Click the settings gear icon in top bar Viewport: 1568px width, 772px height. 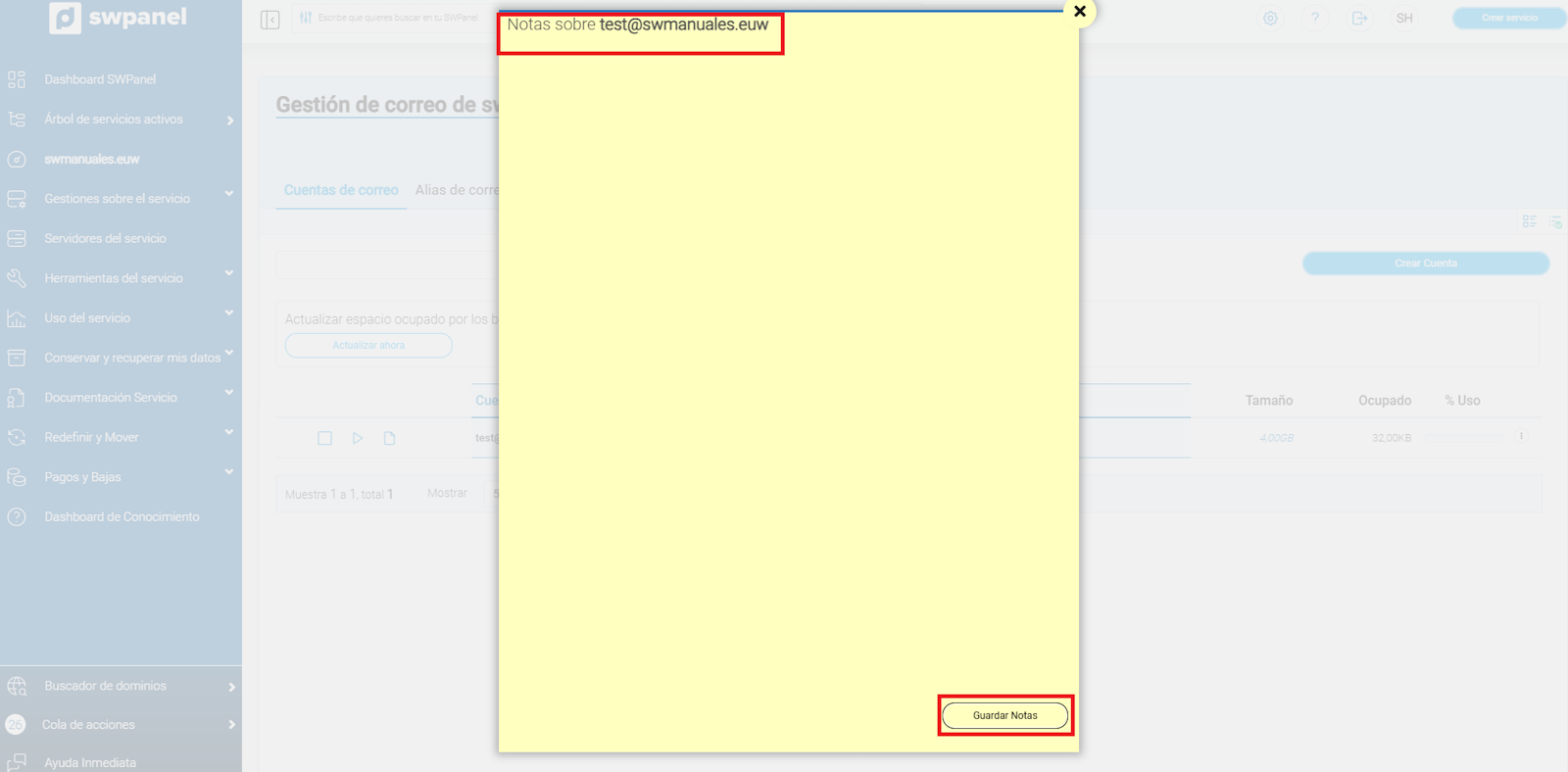(x=1270, y=19)
